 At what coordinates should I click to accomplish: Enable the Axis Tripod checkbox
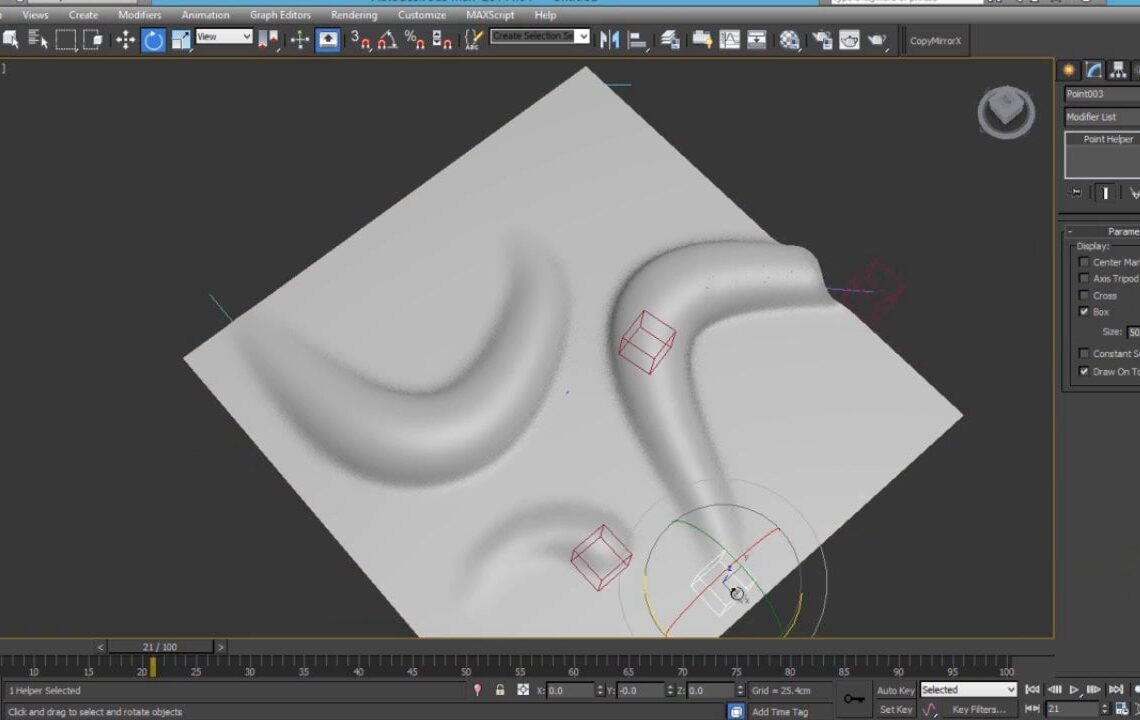pyautogui.click(x=1084, y=277)
